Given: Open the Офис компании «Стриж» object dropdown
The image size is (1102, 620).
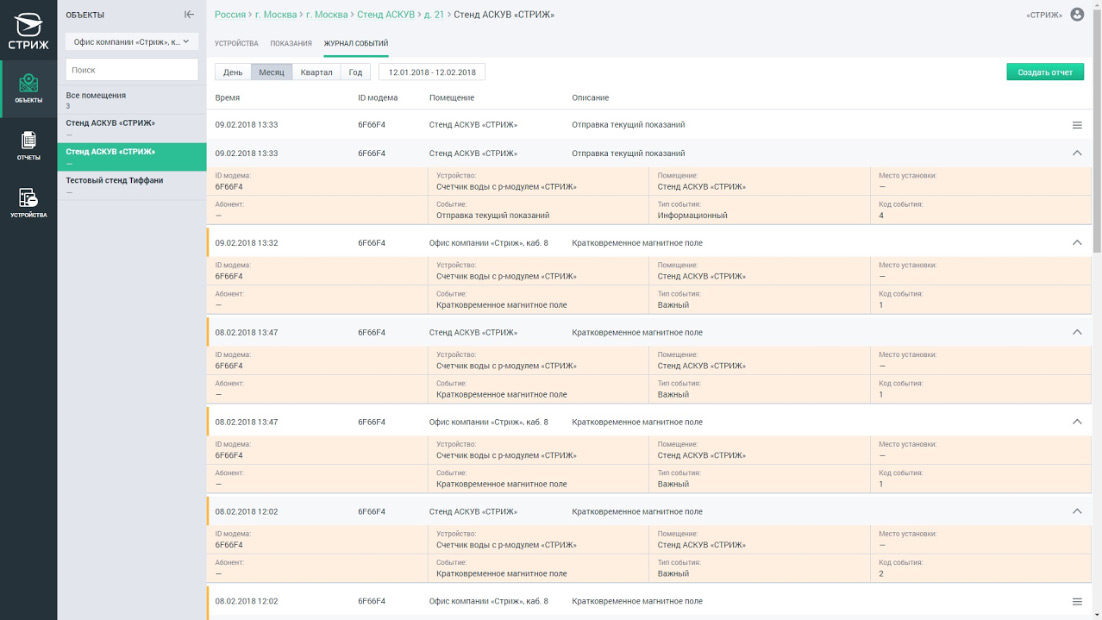Looking at the screenshot, I should point(131,42).
